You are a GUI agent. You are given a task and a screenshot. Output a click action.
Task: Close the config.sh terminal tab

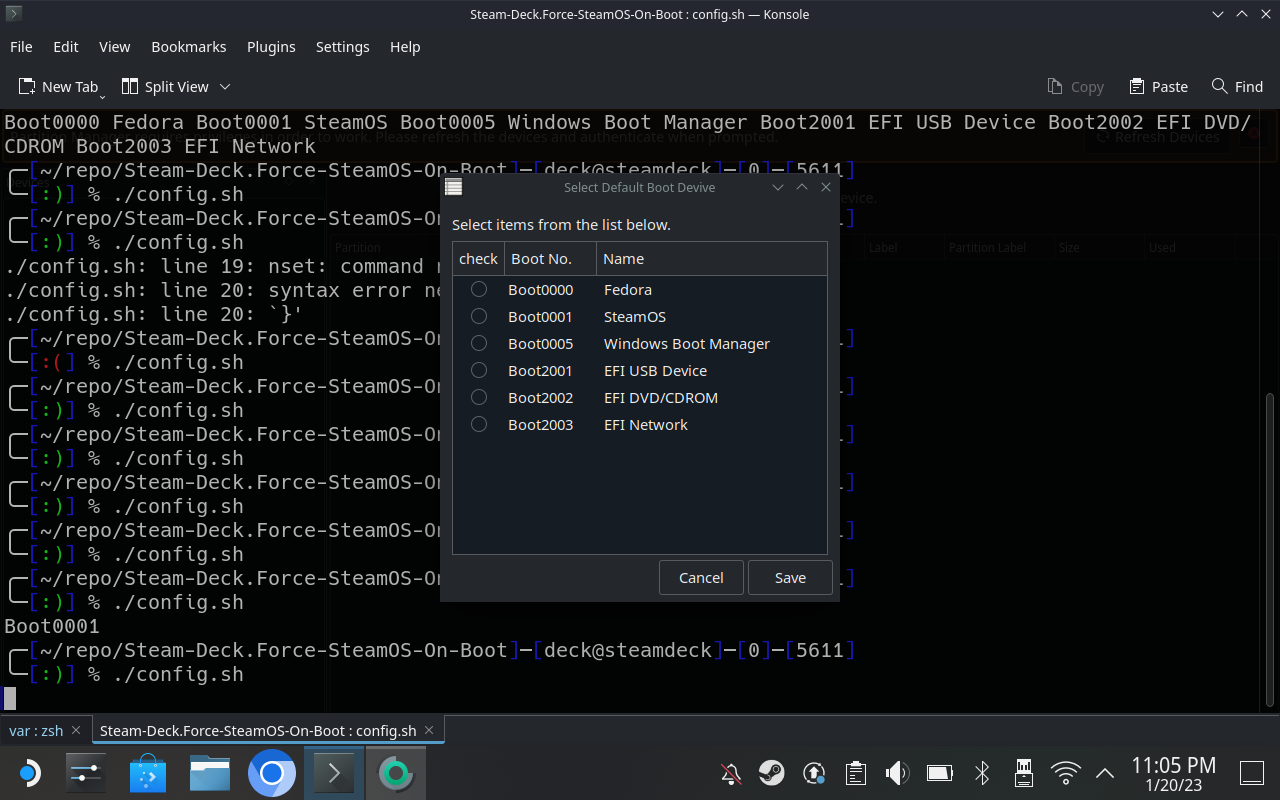(429, 731)
